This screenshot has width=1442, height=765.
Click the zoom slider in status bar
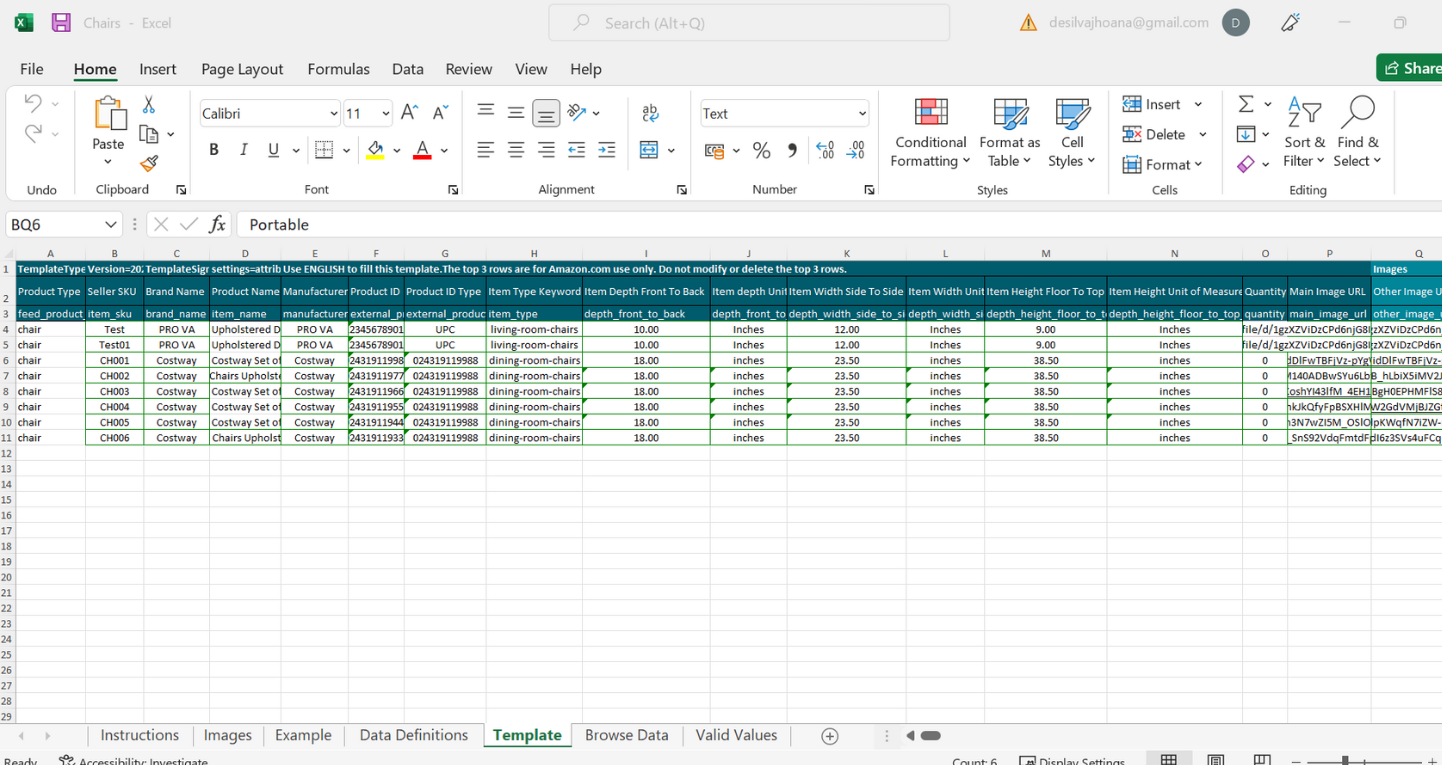1346,761
